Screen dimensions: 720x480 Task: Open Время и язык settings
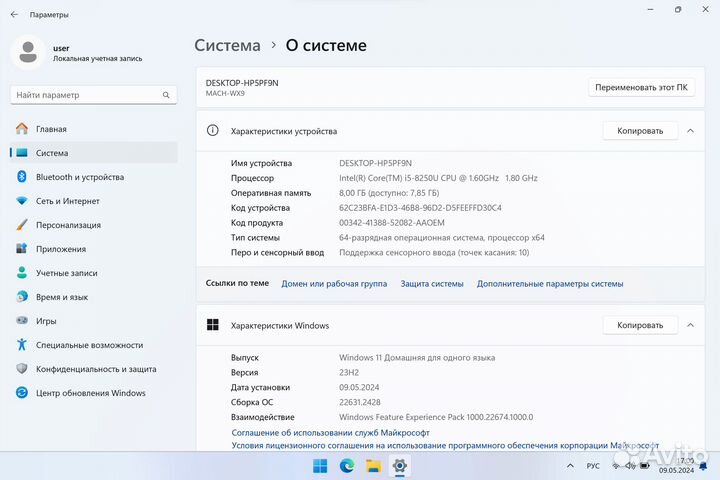tap(93, 297)
